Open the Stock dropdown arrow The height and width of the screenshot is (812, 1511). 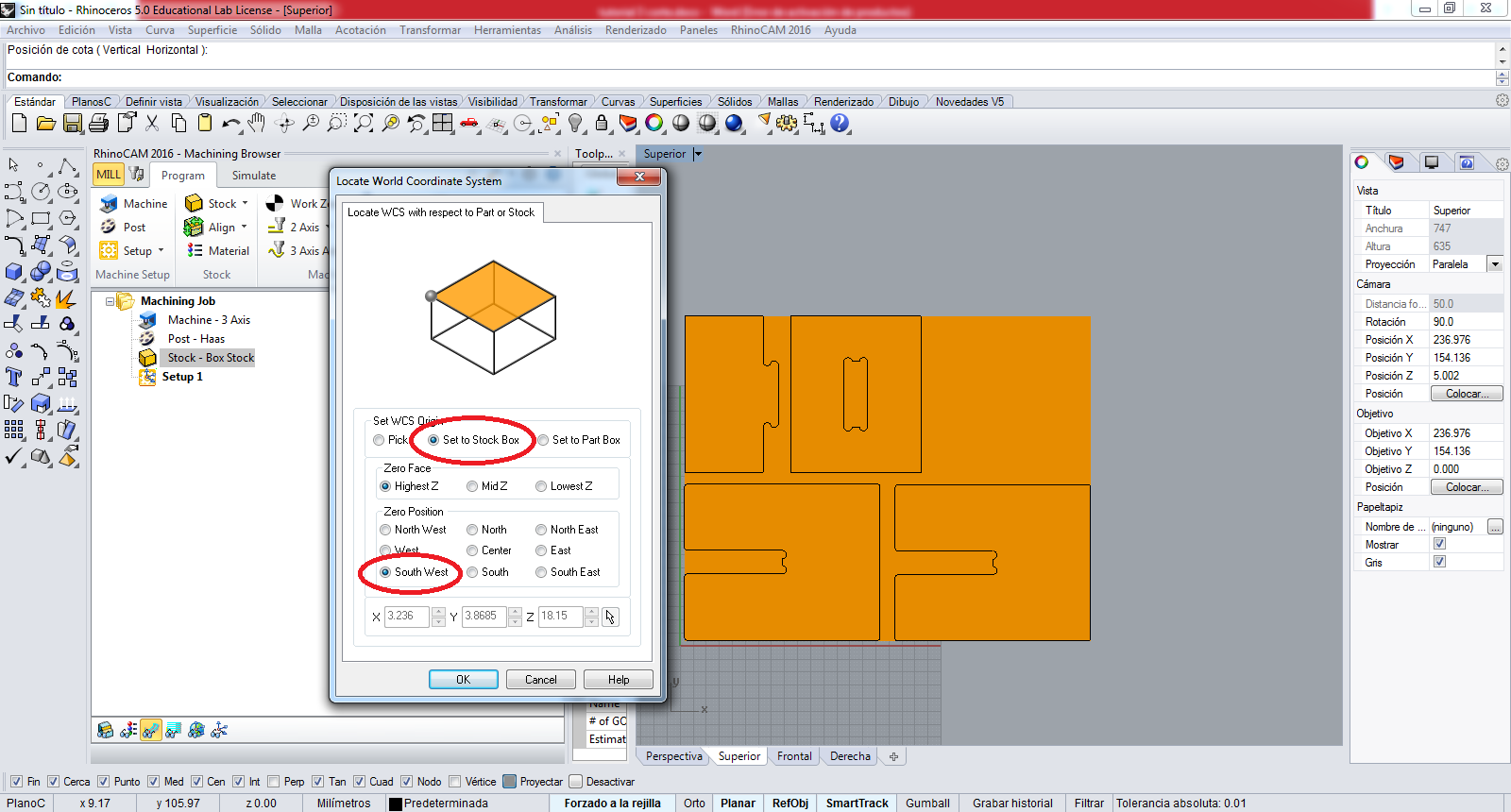(245, 204)
